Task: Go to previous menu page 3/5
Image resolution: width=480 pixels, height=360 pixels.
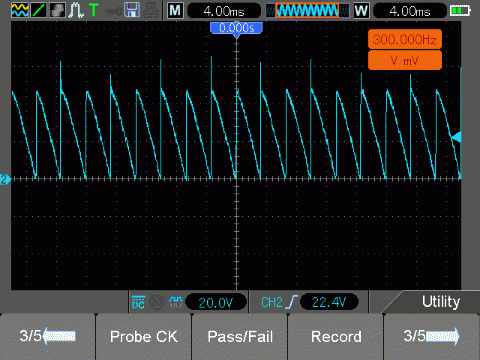Action: pos(48,337)
